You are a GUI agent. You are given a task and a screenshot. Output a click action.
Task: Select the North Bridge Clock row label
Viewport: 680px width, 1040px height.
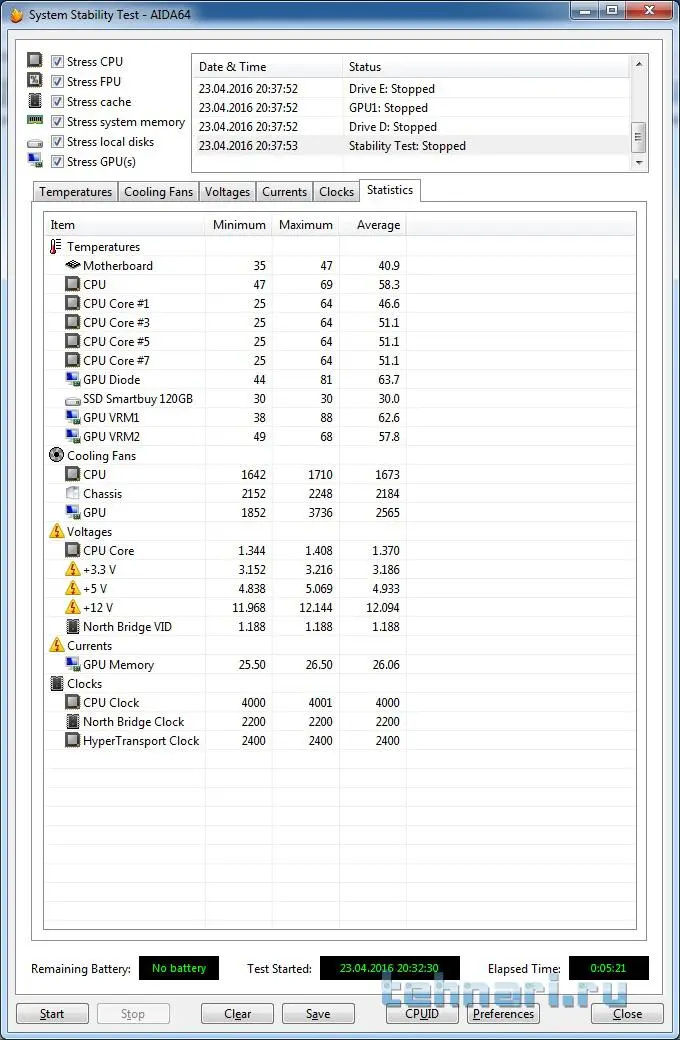[x=133, y=722]
